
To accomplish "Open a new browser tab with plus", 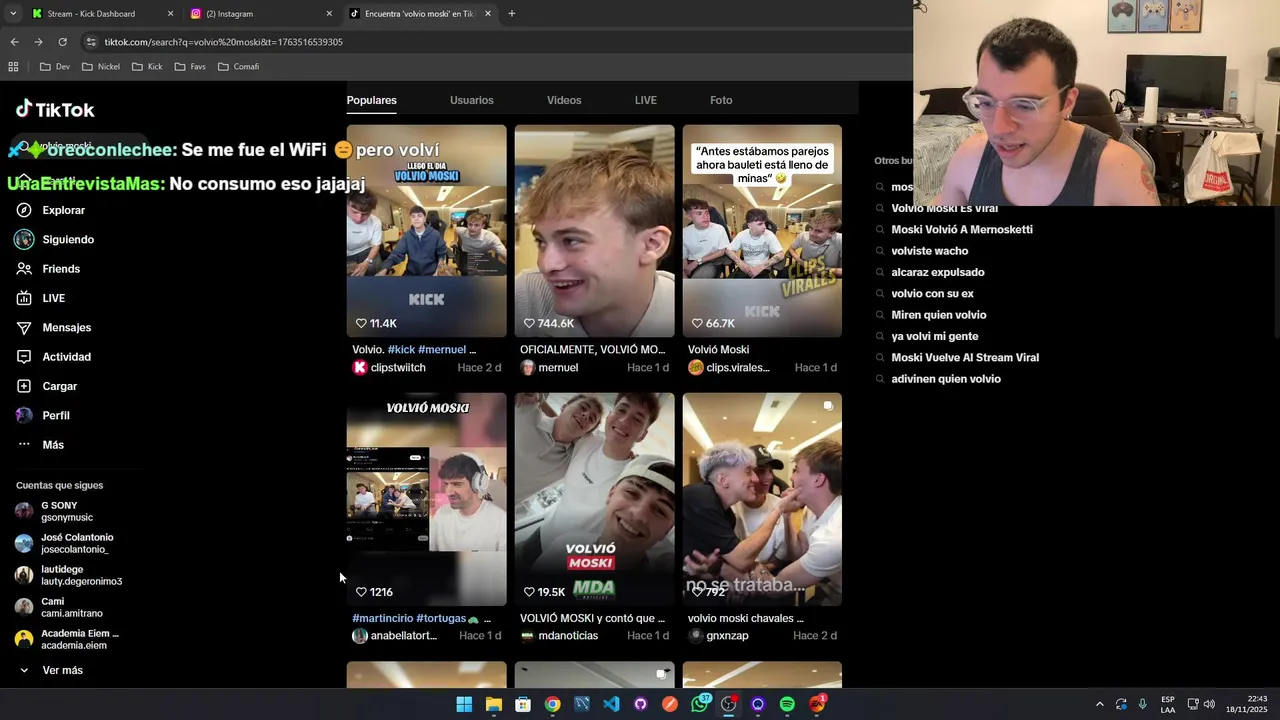I will 511,14.
